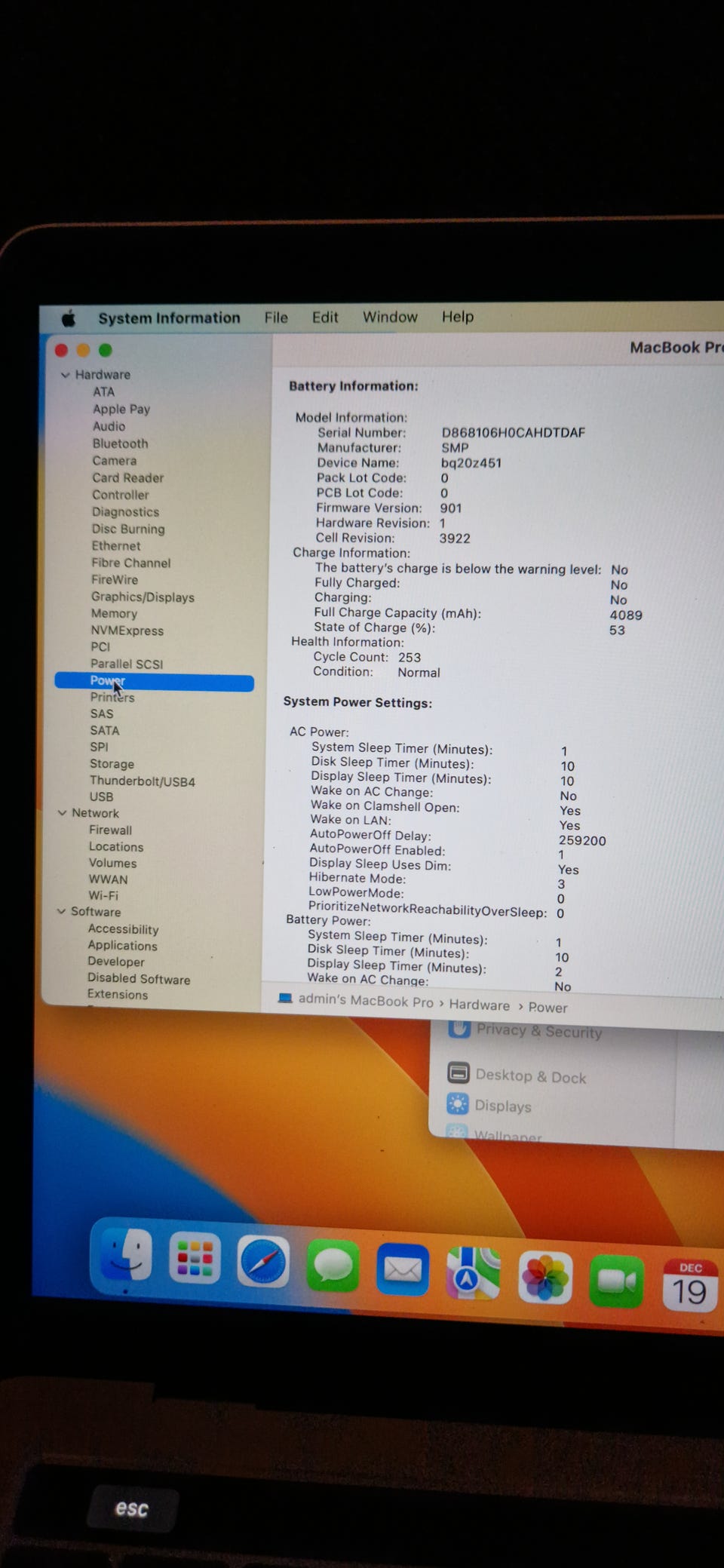
Task: Select Printers in the sidebar
Action: coord(112,698)
